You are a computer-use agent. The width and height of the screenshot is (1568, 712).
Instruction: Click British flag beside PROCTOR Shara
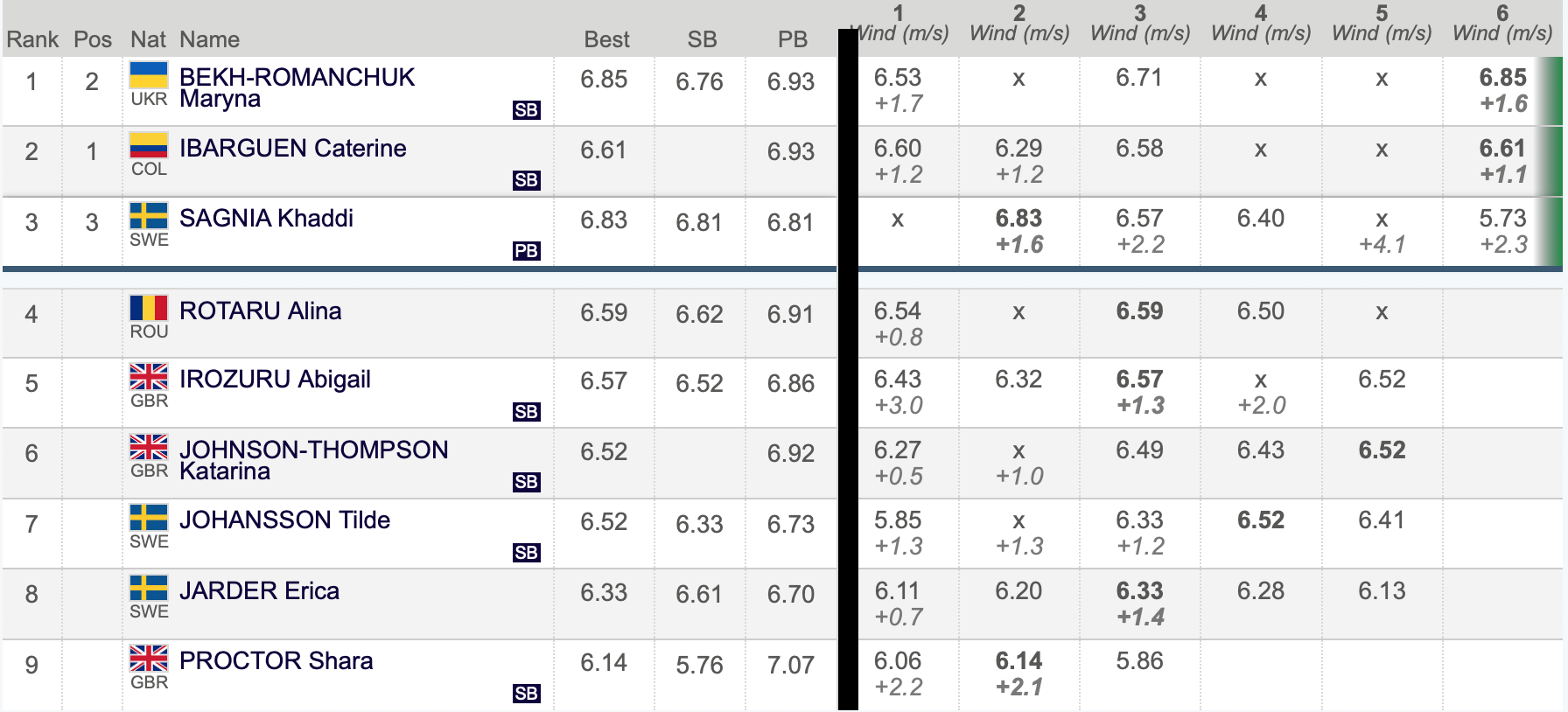click(x=149, y=659)
